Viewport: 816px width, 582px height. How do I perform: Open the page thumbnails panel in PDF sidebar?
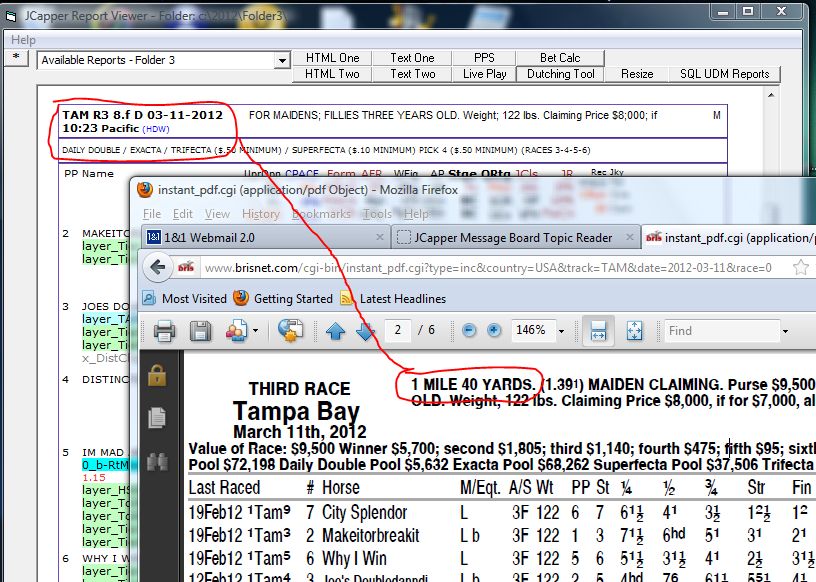pyautogui.click(x=157, y=417)
